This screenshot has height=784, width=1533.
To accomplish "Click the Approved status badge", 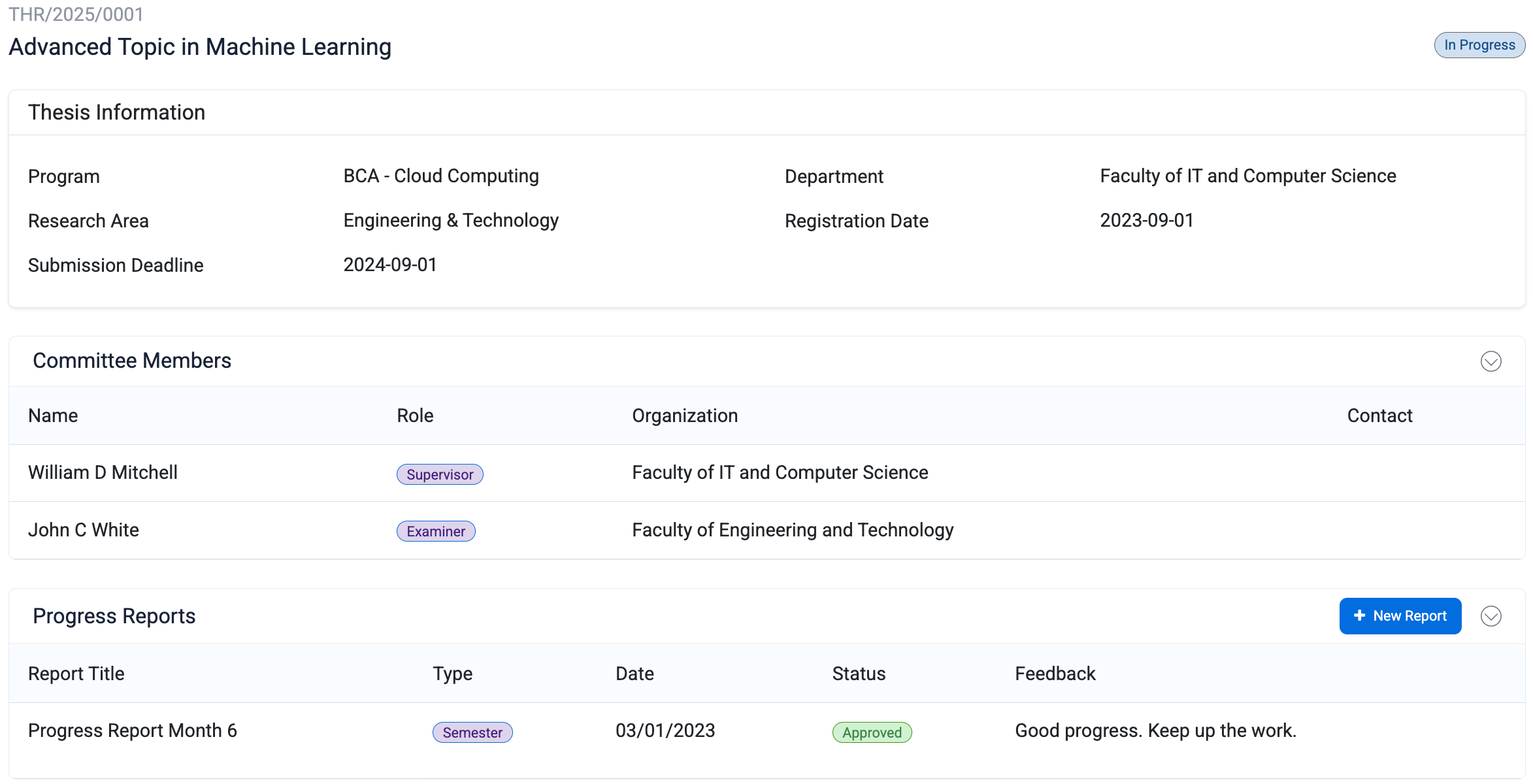I will coord(872,732).
